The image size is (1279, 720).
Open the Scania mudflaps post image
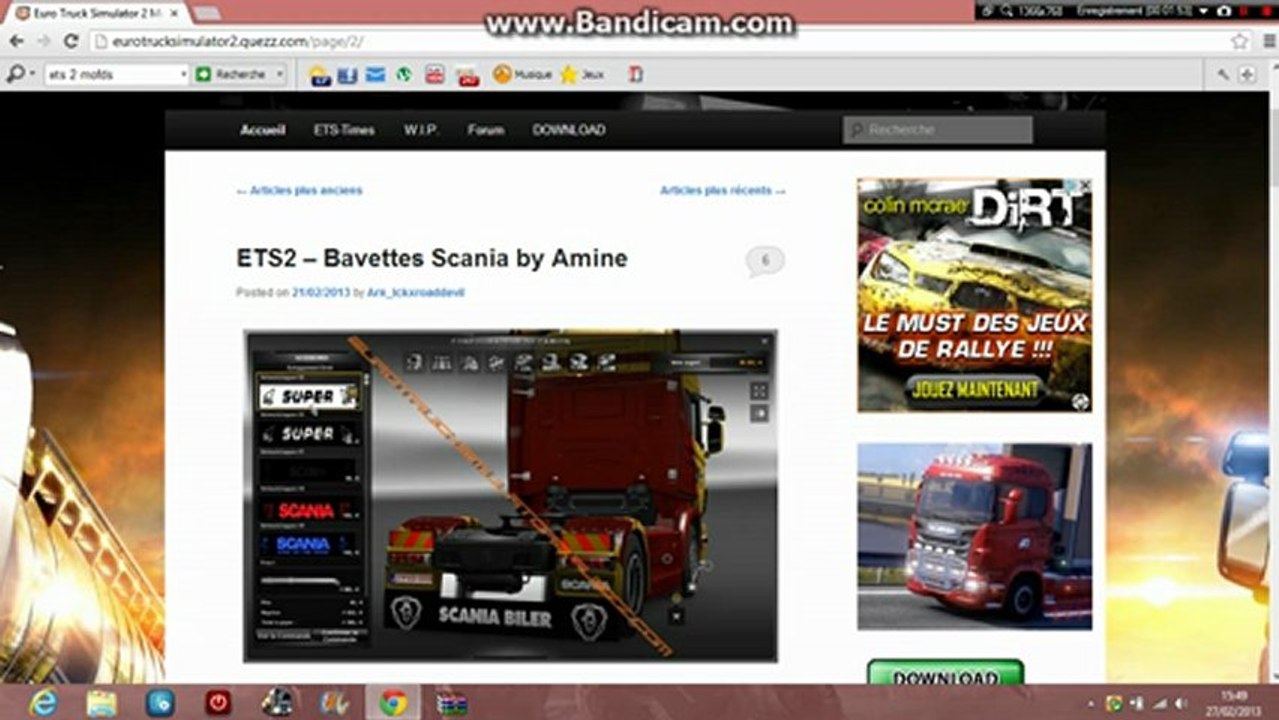click(510, 495)
